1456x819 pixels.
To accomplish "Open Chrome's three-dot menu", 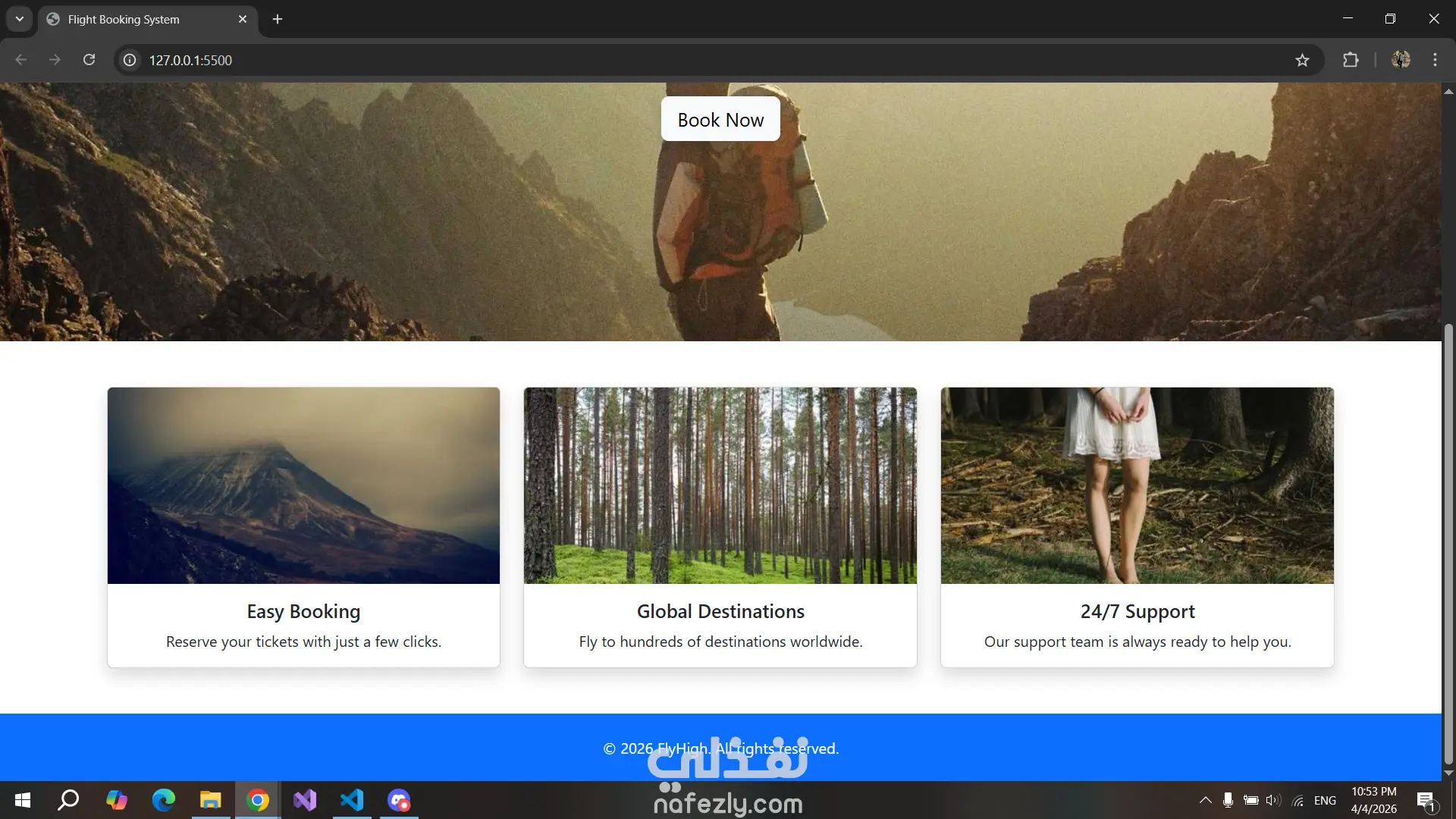I will tap(1435, 60).
